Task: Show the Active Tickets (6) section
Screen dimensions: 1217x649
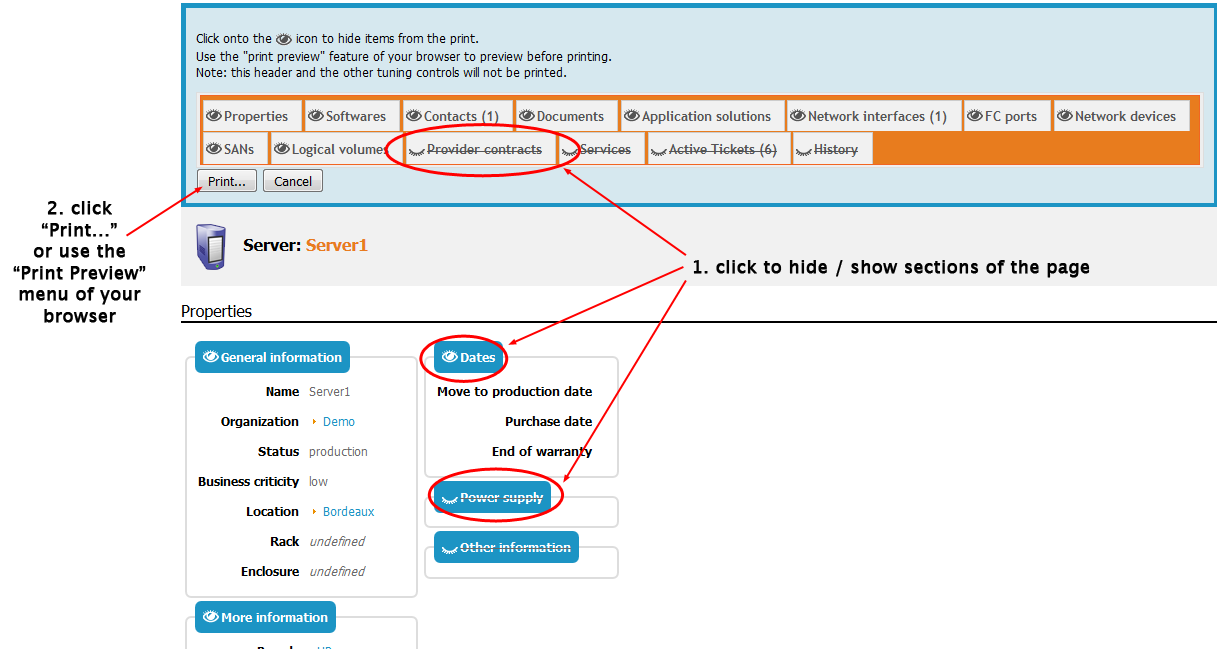Action: click(661, 148)
